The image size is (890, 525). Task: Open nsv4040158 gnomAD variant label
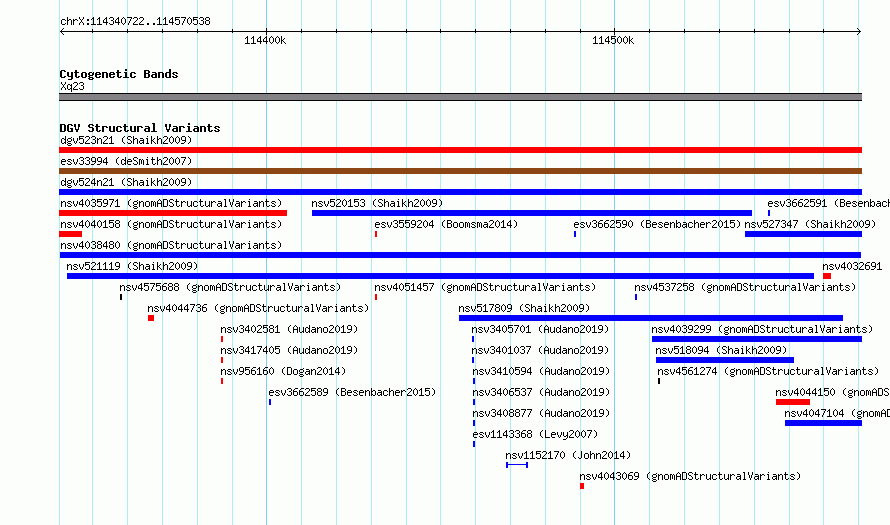[x=171, y=224]
